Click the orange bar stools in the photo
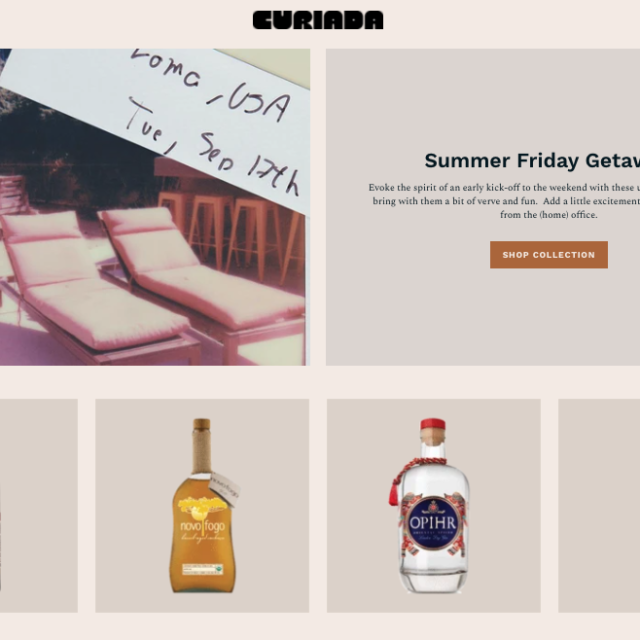Viewport: 640px width, 640px height. tap(231, 231)
